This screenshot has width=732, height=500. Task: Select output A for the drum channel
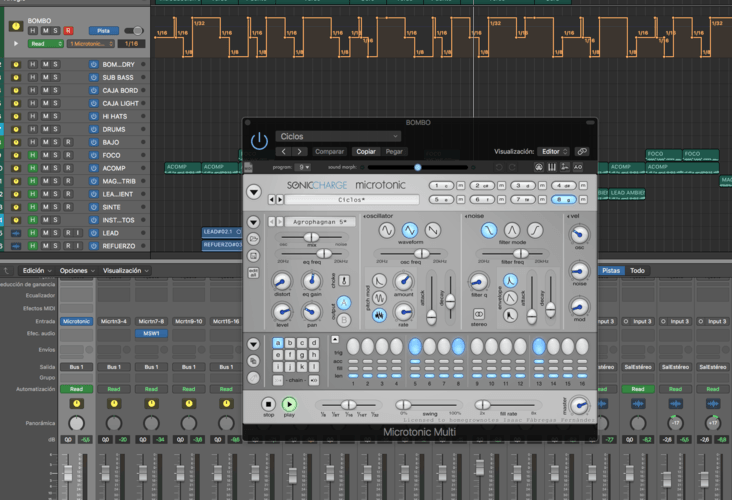(x=344, y=303)
